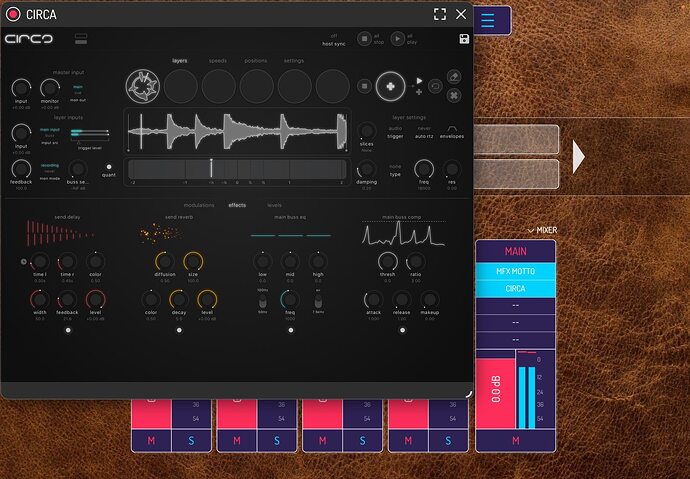Click the MFX MOTTO slot in the mixer
This screenshot has height=479, width=690.
click(515, 271)
